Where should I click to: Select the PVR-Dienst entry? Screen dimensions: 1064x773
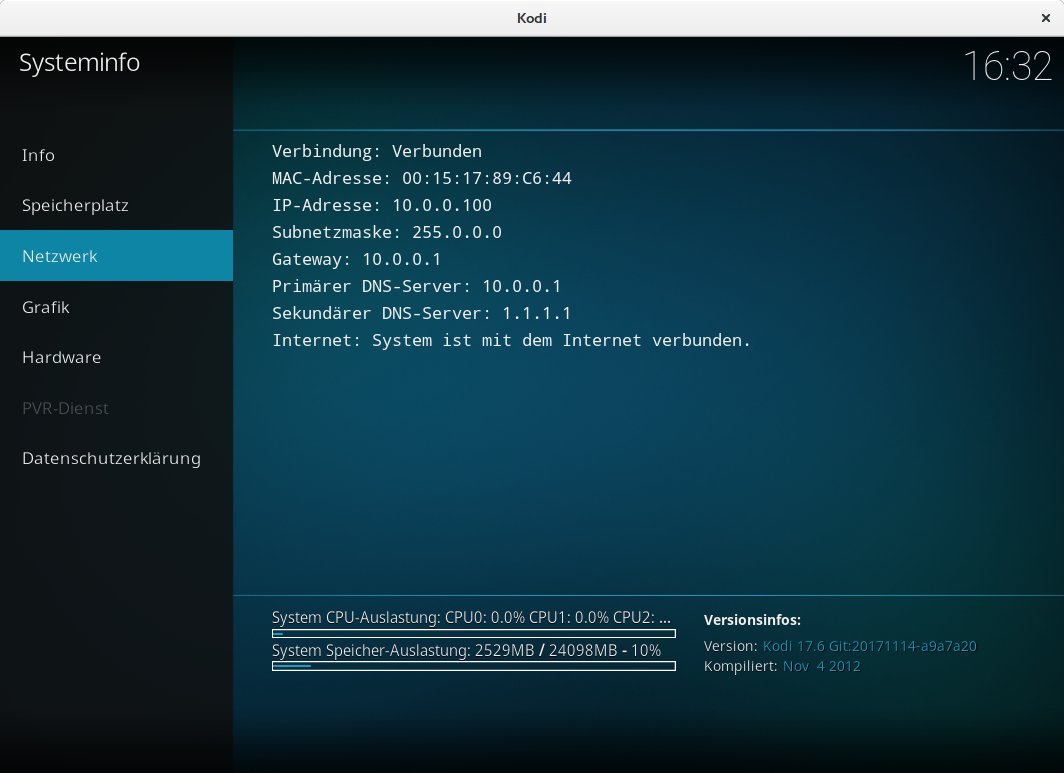[x=116, y=408]
